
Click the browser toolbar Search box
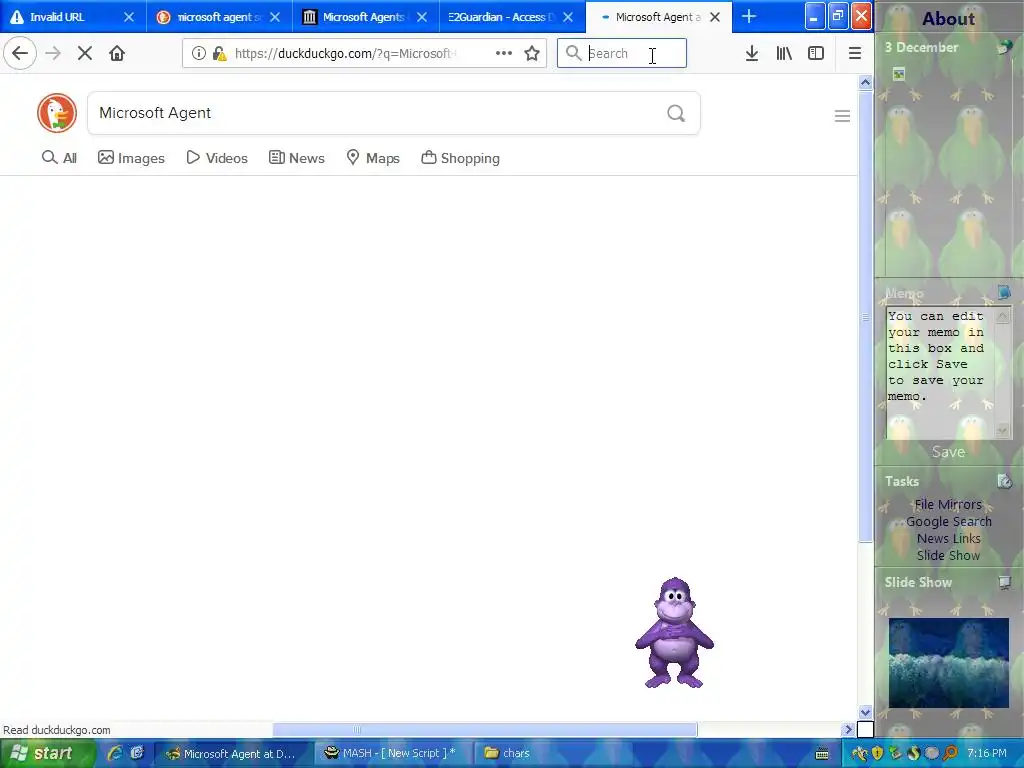622,53
